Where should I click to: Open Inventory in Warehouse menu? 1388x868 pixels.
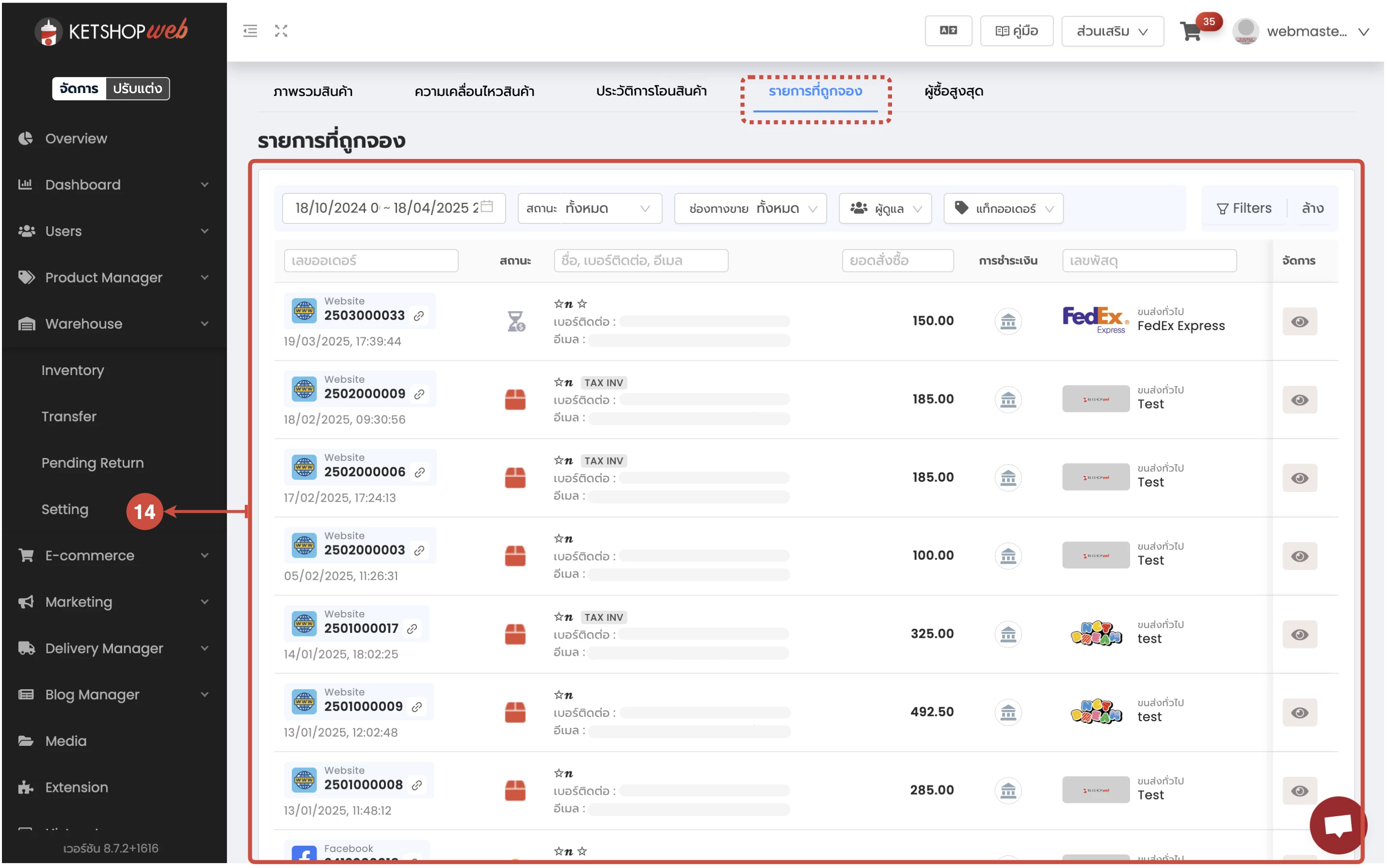click(72, 370)
